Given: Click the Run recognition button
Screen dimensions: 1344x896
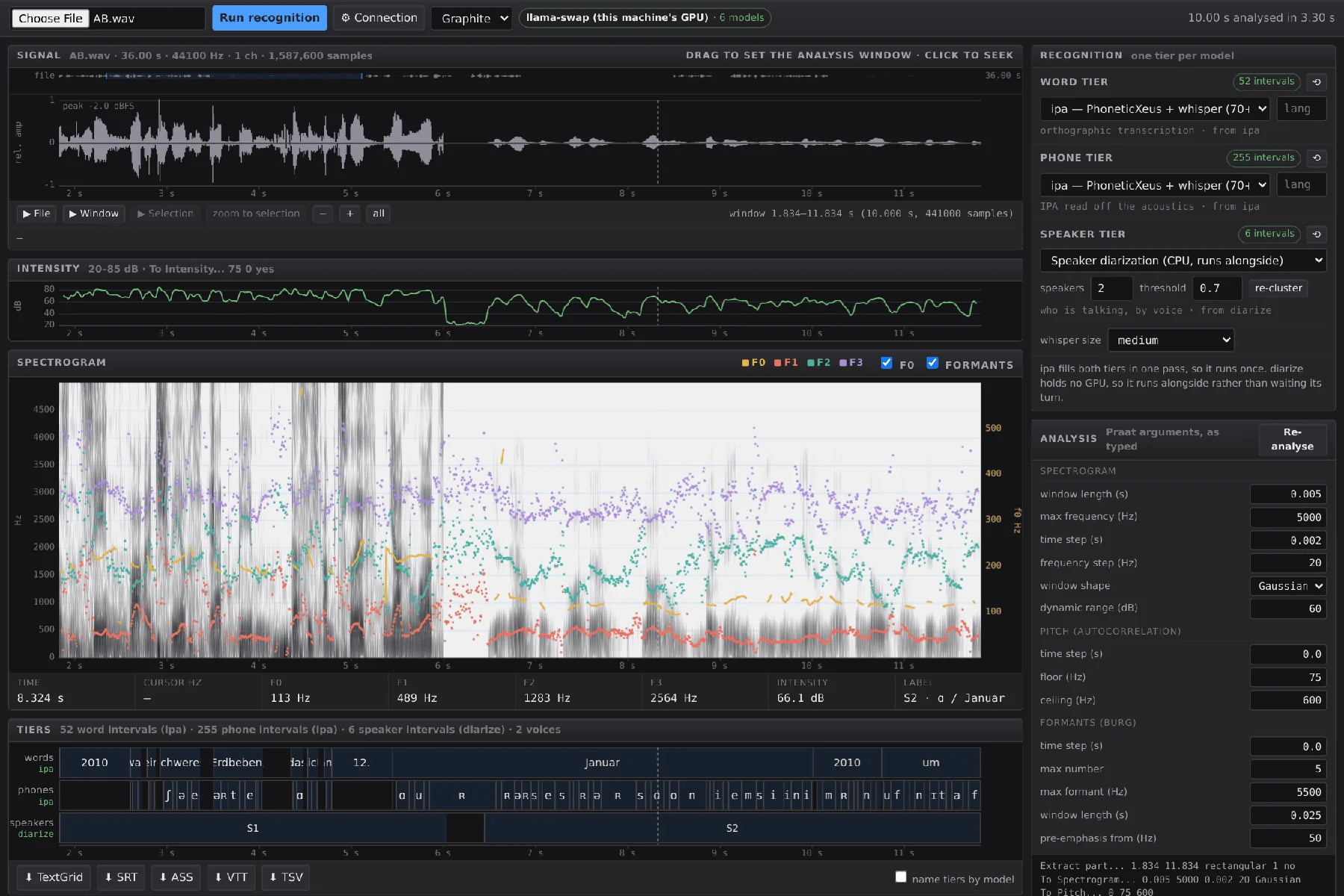Looking at the screenshot, I should (x=270, y=18).
